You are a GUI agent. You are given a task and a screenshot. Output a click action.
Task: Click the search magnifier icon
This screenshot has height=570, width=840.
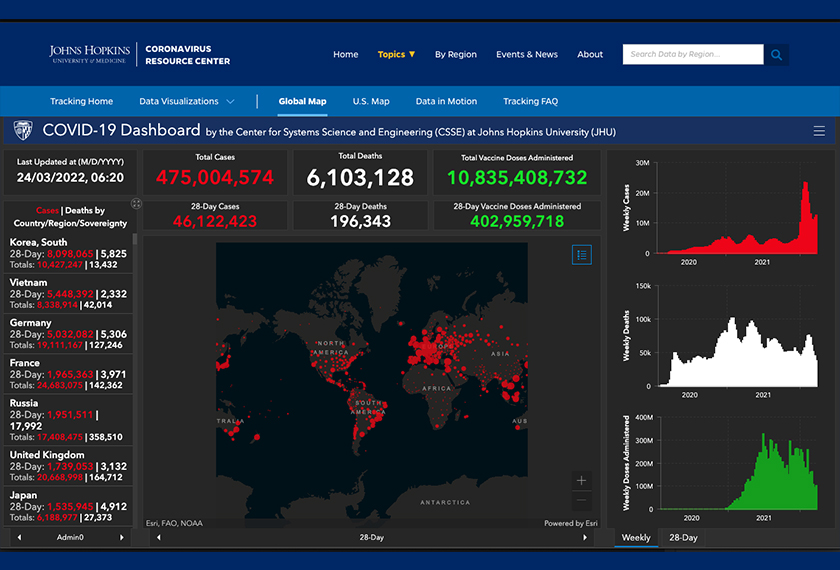[x=776, y=55]
